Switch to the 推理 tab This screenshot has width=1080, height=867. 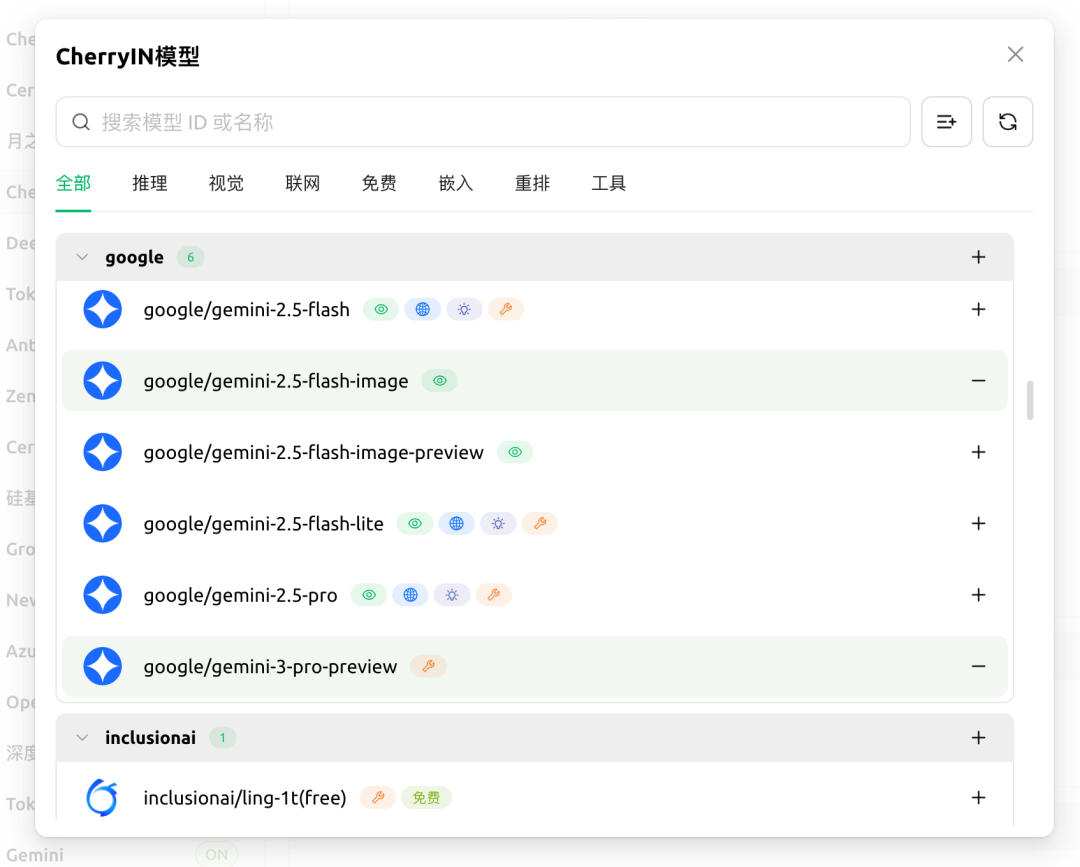[x=149, y=184]
